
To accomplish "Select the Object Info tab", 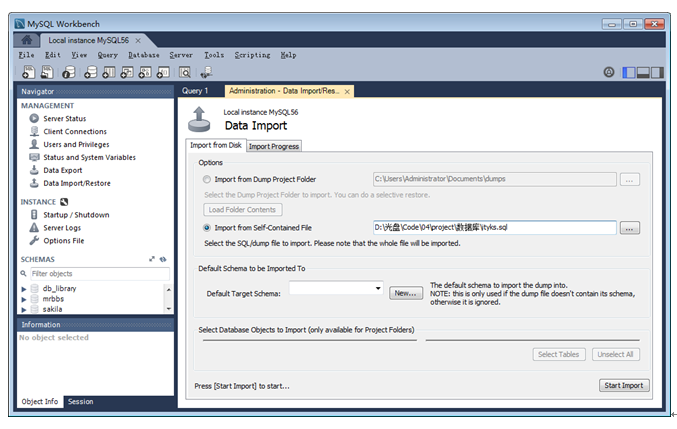I will [40, 401].
